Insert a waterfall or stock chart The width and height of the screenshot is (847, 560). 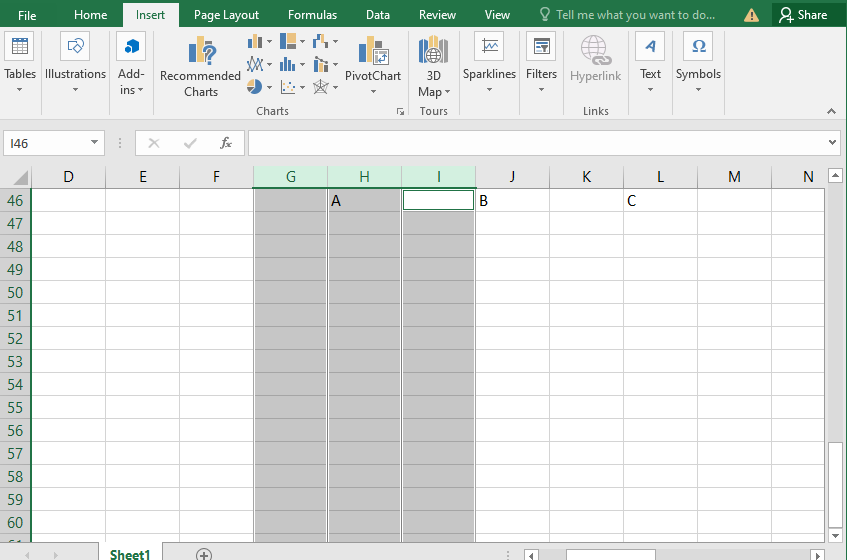(320, 41)
